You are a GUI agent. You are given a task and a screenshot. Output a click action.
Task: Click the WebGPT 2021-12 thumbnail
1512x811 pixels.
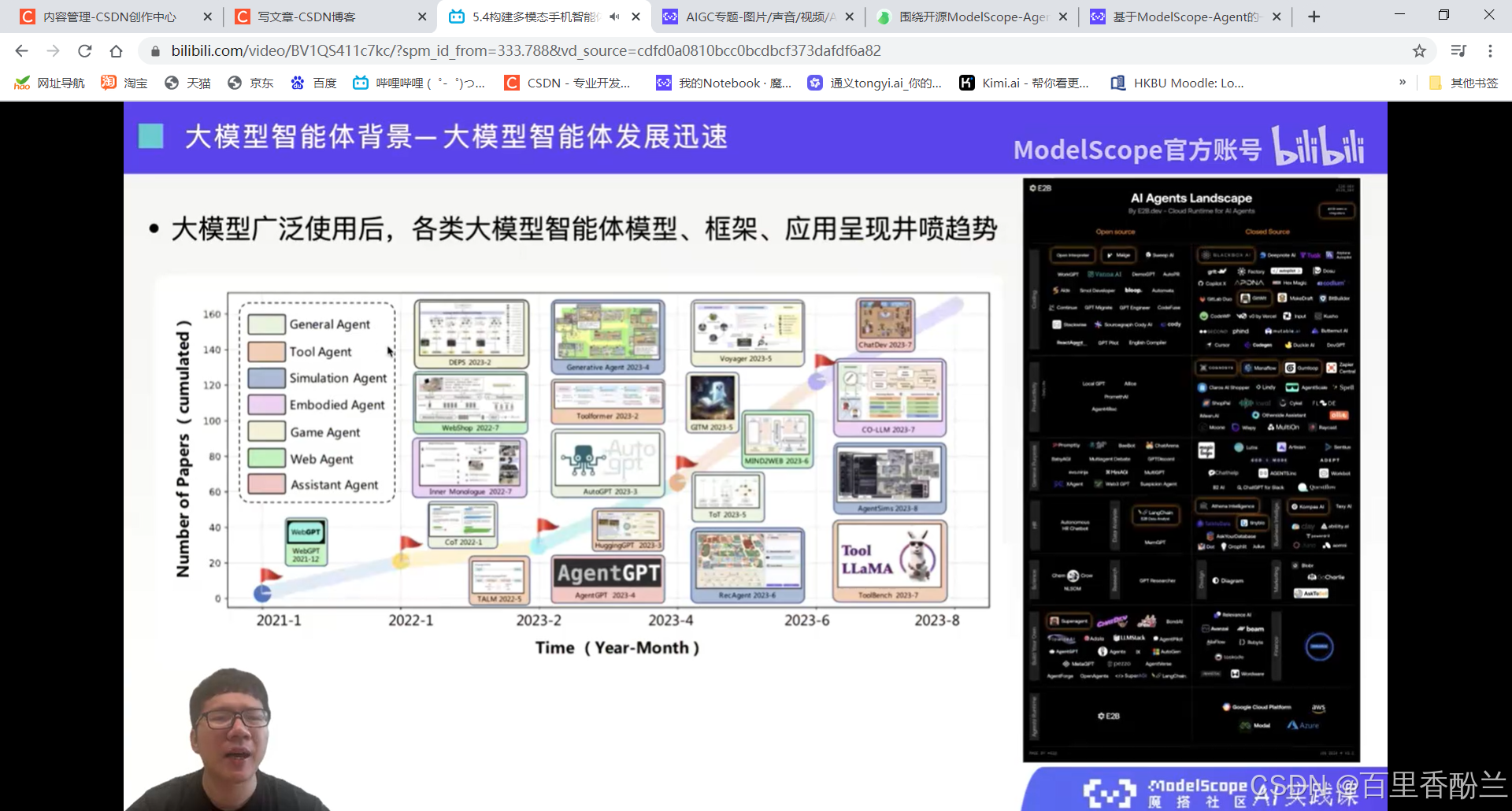[306, 543]
